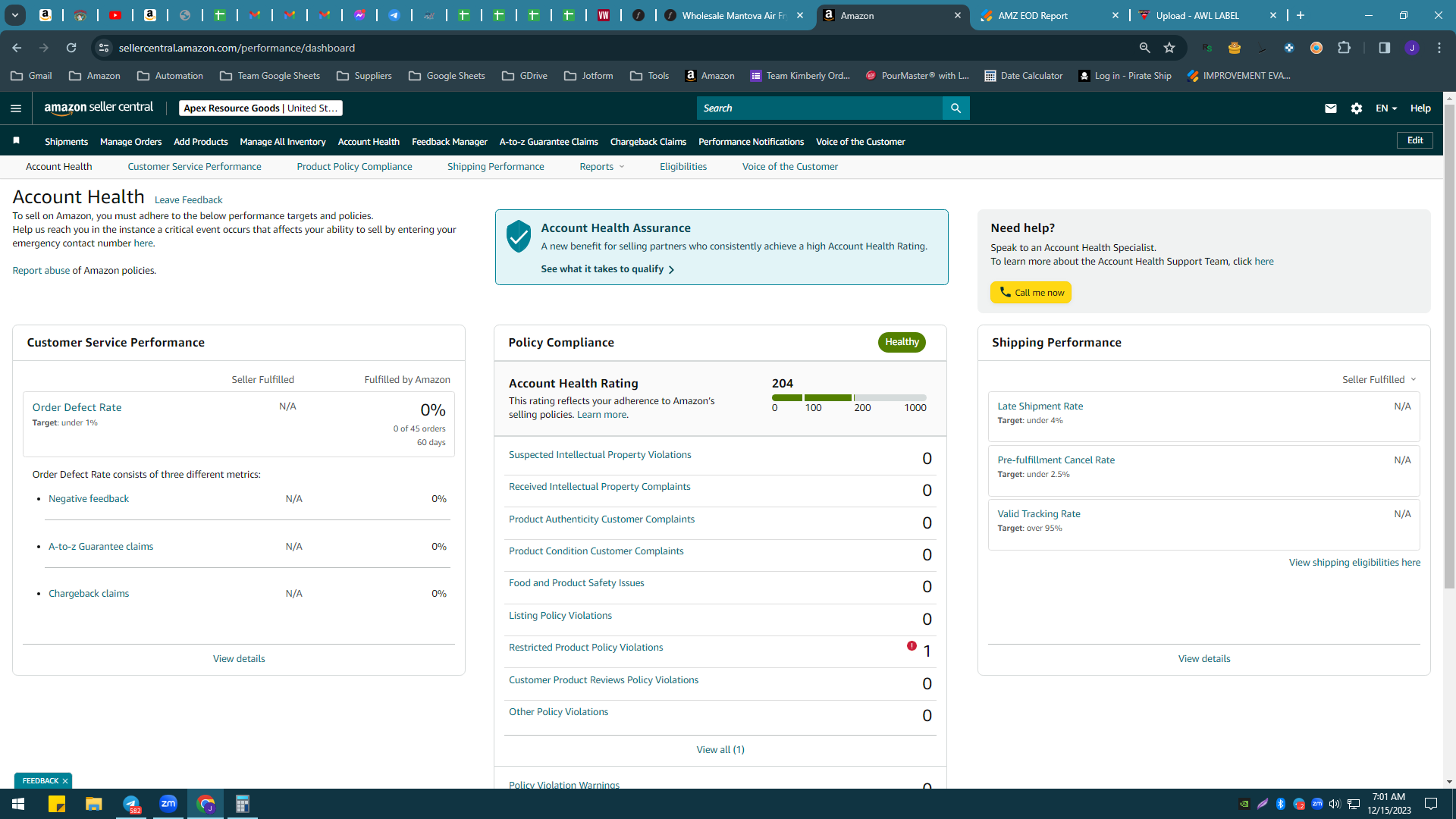1456x819 pixels.
Task: Click the Seller Central search field
Action: tap(820, 108)
